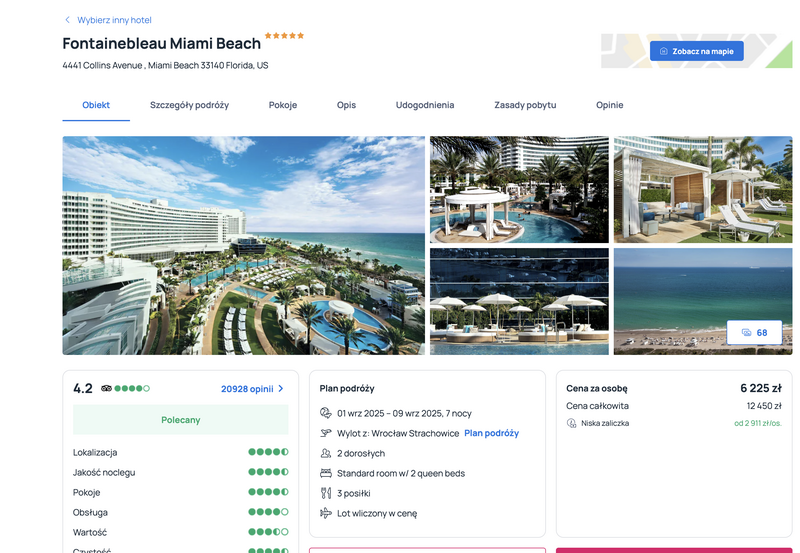
Task: Open the ocean beach view photo
Action: pos(703,301)
